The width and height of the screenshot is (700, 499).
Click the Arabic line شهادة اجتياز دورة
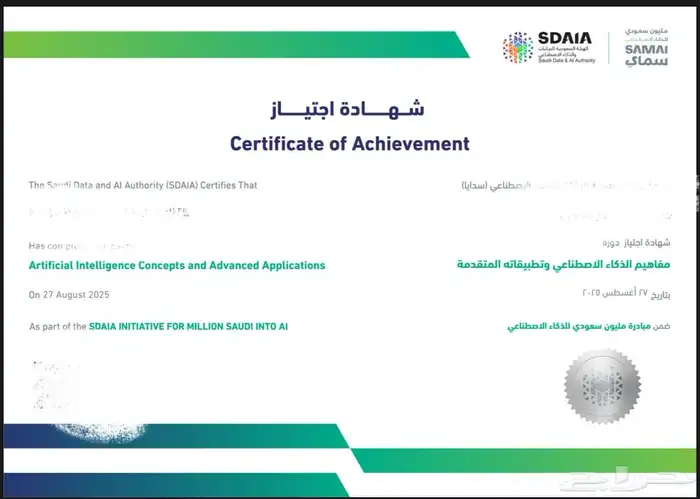[636, 245]
